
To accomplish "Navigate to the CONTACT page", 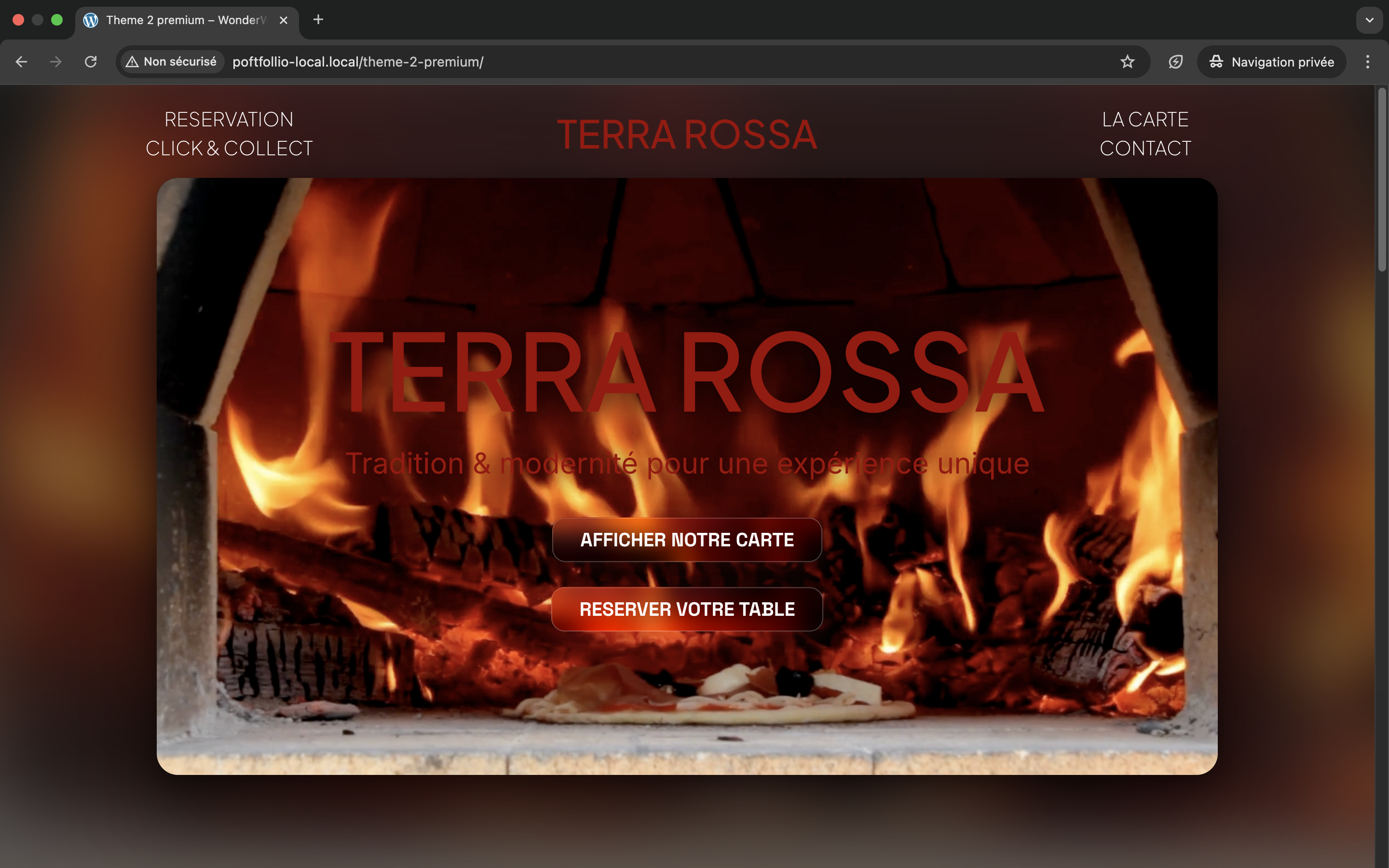I will click(x=1145, y=148).
